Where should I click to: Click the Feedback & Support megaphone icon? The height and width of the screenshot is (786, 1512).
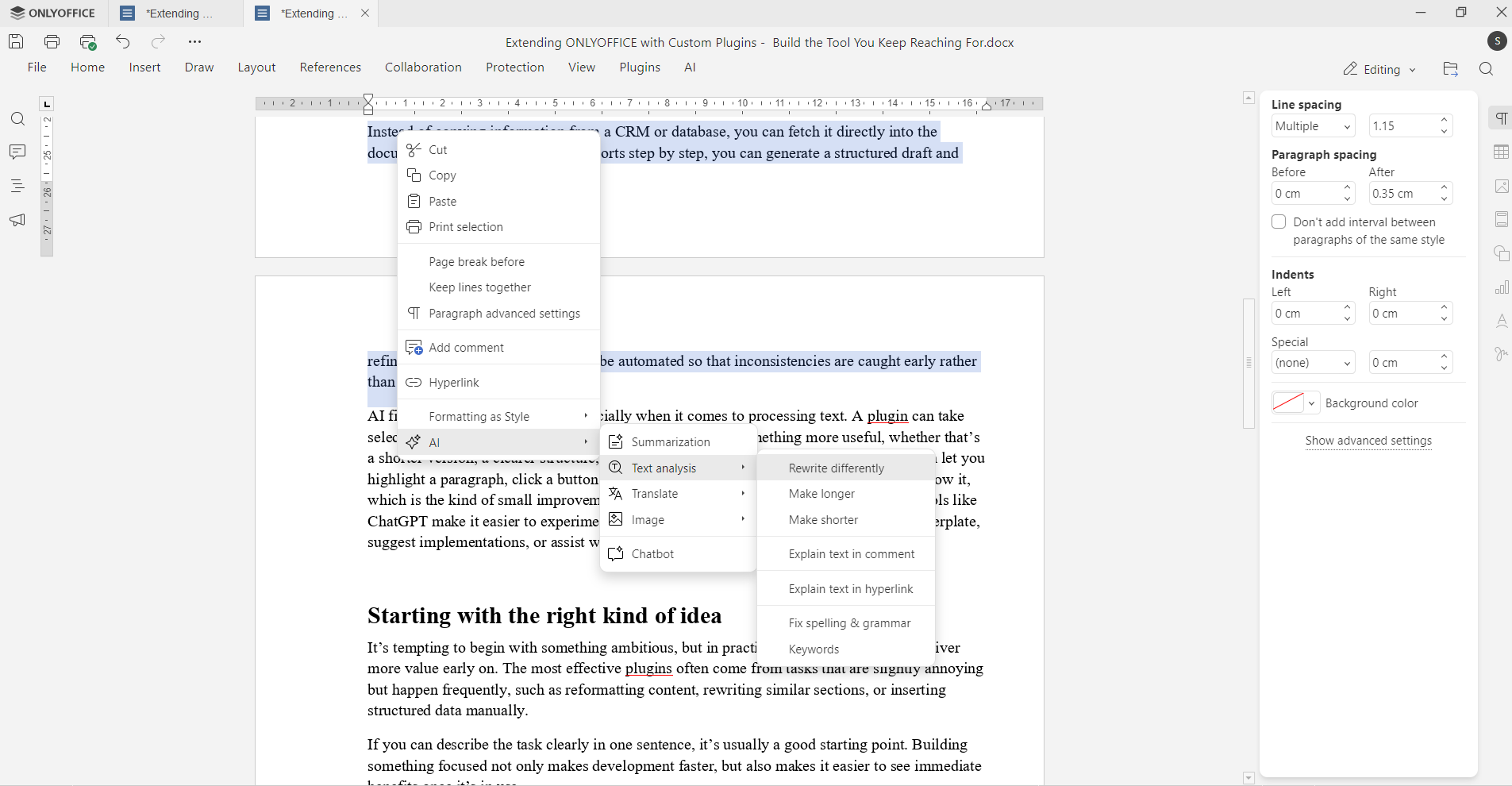pyautogui.click(x=17, y=220)
